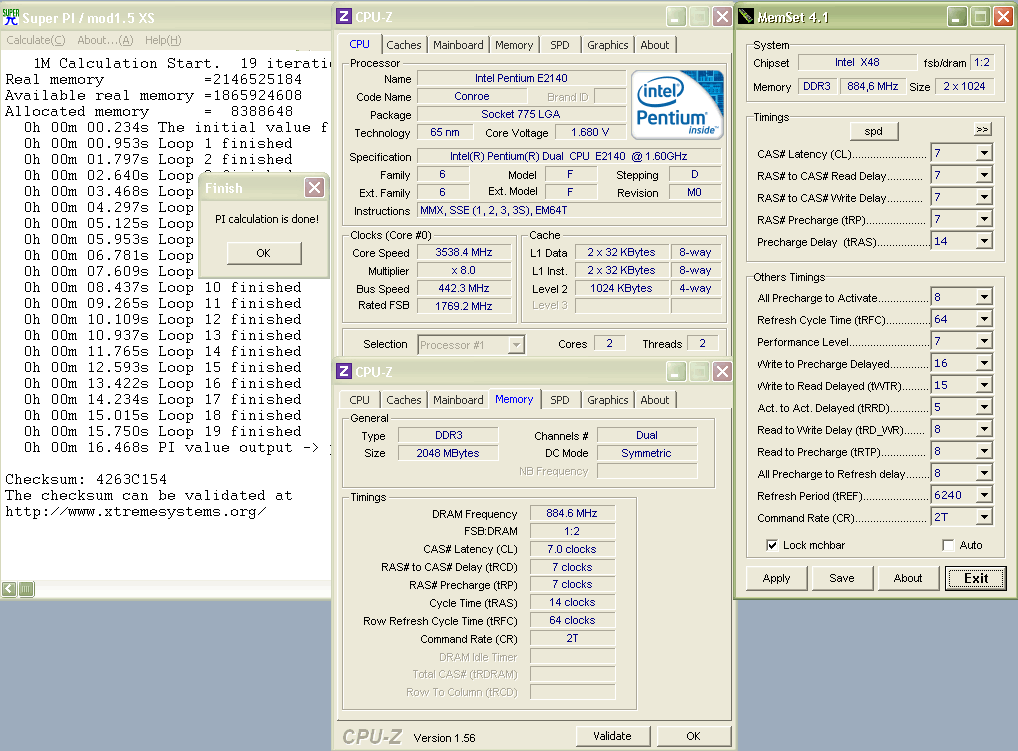Screen dimensions: 1018x751
Task: Open the Command Rate (CR) dropdown
Action: 984,517
